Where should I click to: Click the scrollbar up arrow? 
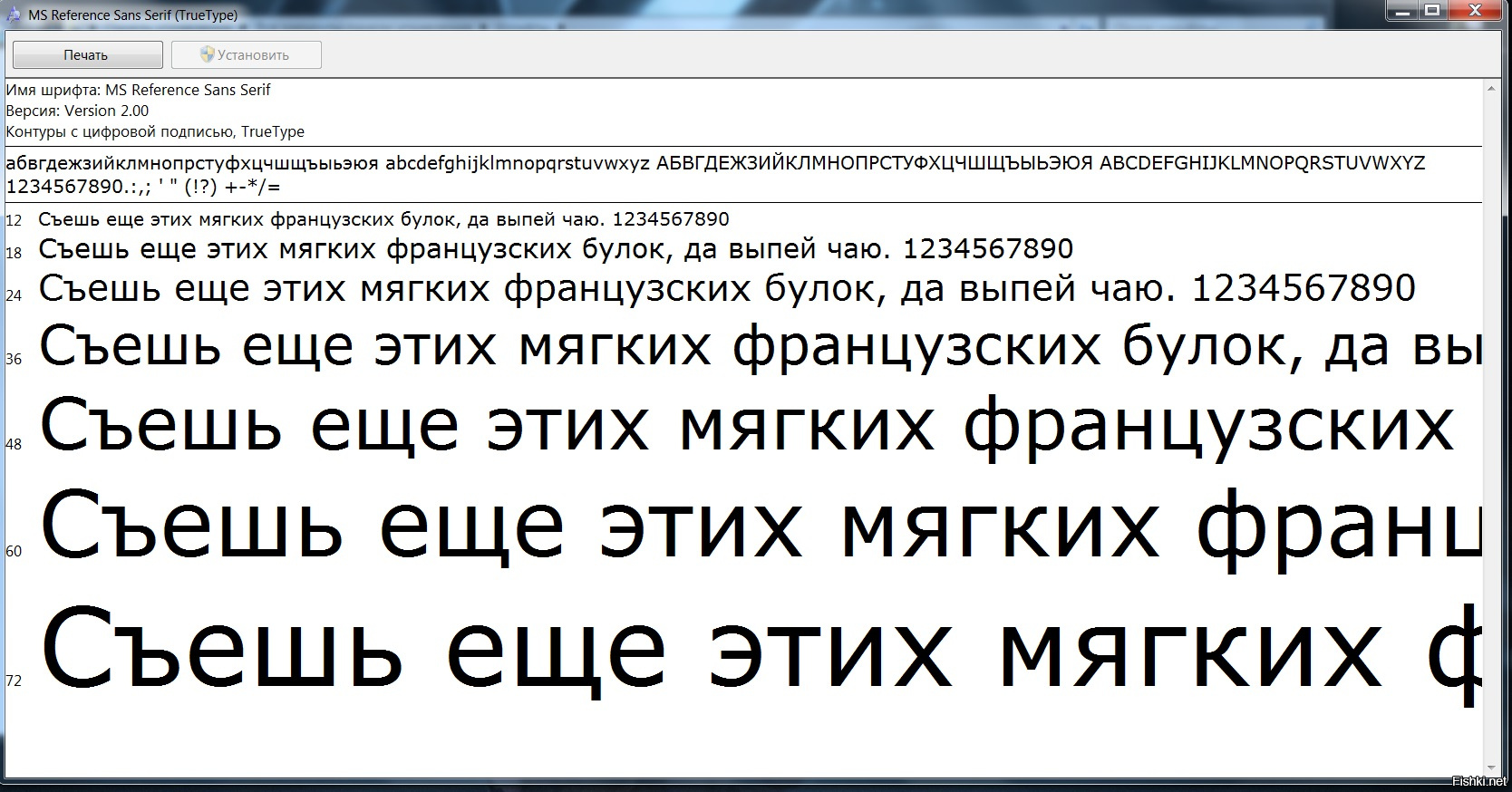[1490, 89]
